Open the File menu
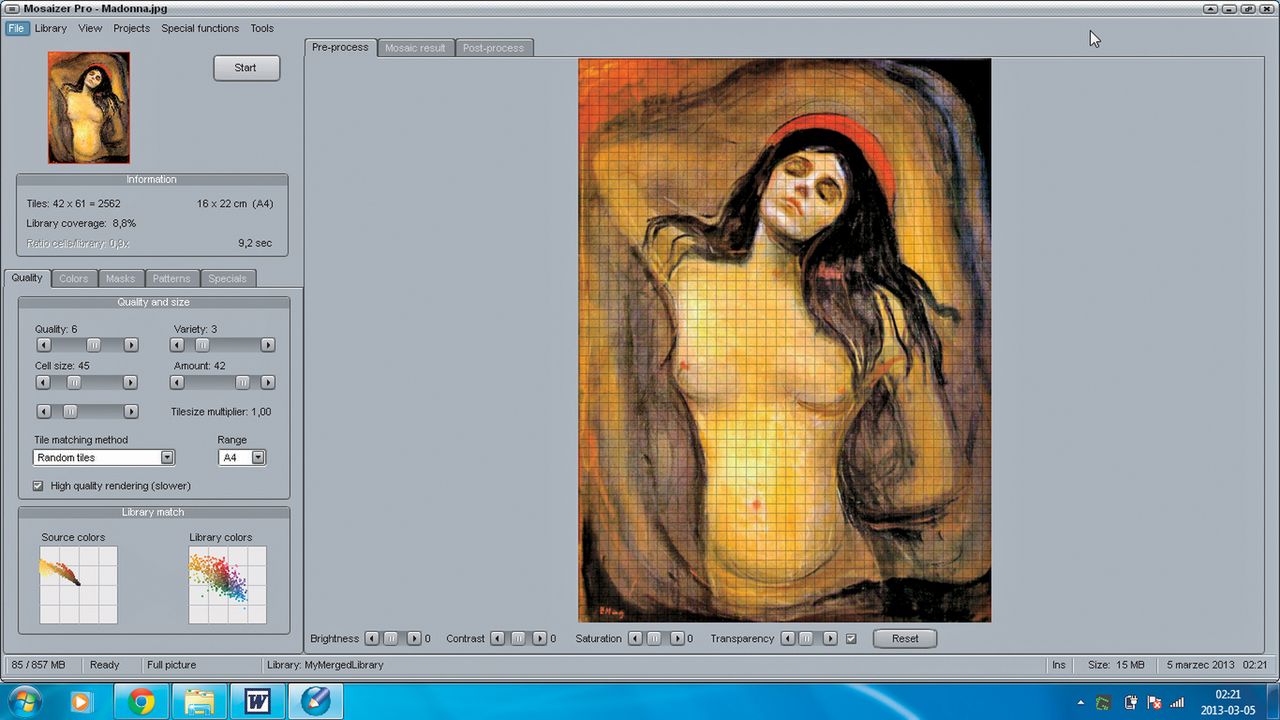The width and height of the screenshot is (1280, 720). 16,28
